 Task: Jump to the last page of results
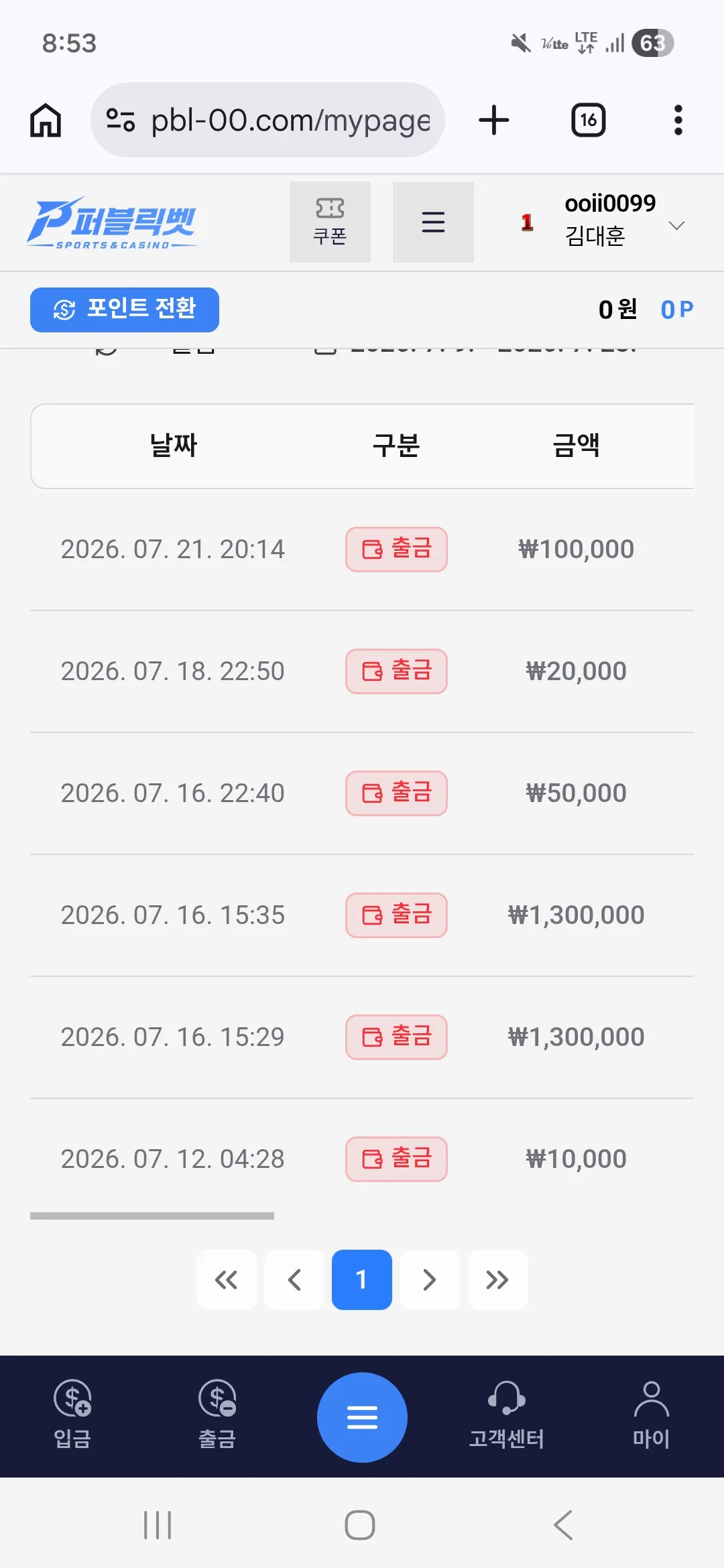coord(498,1280)
